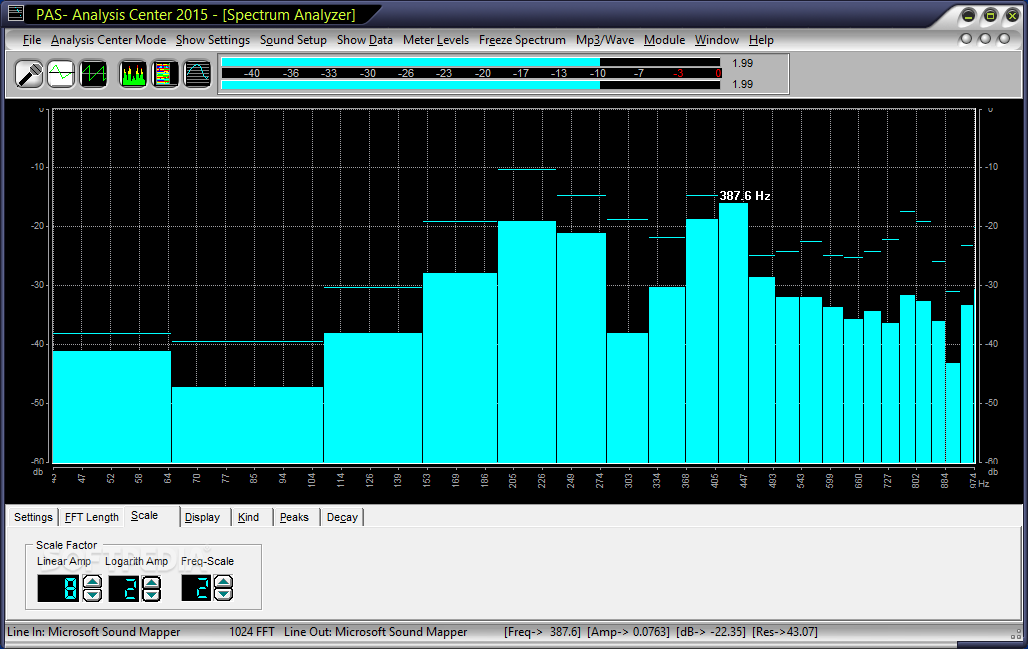Click the first round Spectrum Analyzer child-window button
Viewport: 1028px width, 649px height.
tap(966, 39)
